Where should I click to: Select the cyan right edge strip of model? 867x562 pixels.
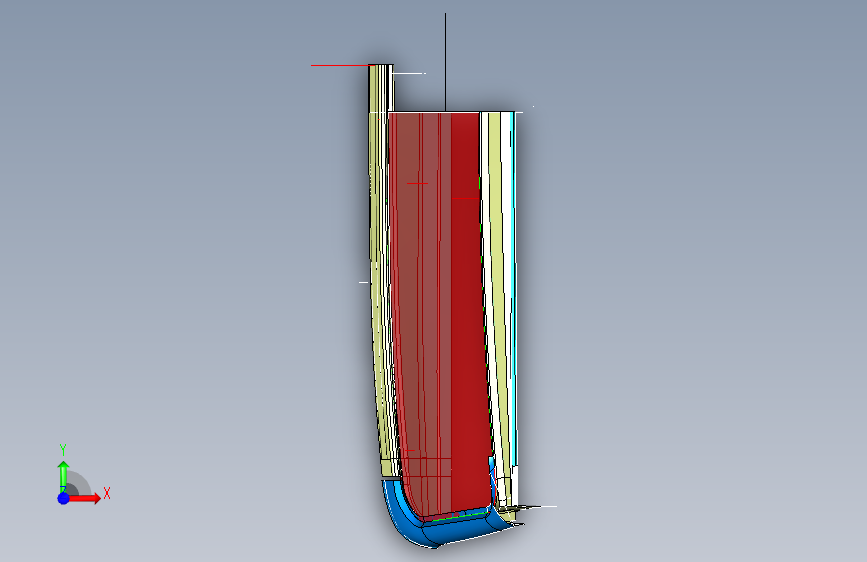coord(514,288)
